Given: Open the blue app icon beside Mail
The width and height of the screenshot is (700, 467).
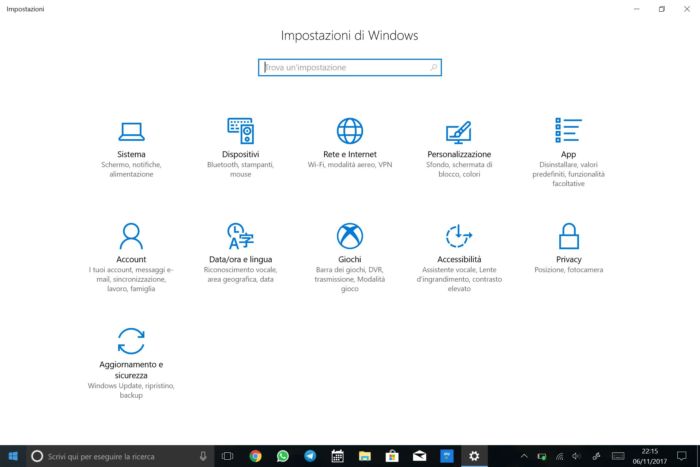Looking at the screenshot, I should [447, 456].
